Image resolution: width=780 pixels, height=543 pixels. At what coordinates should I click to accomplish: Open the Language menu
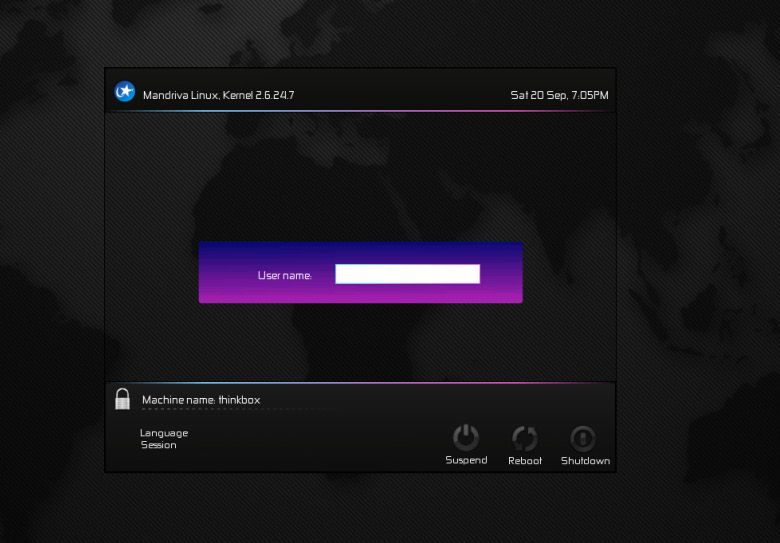point(164,433)
